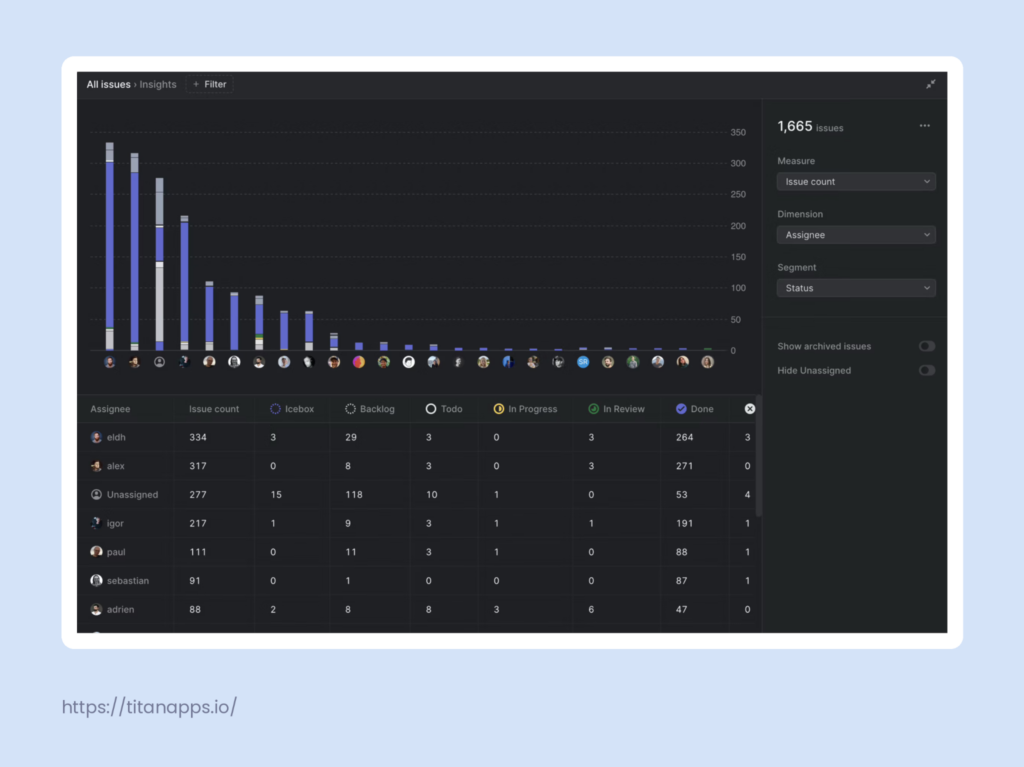Collapse the insights panel with the shrink icon
This screenshot has width=1024, height=767.
click(931, 84)
